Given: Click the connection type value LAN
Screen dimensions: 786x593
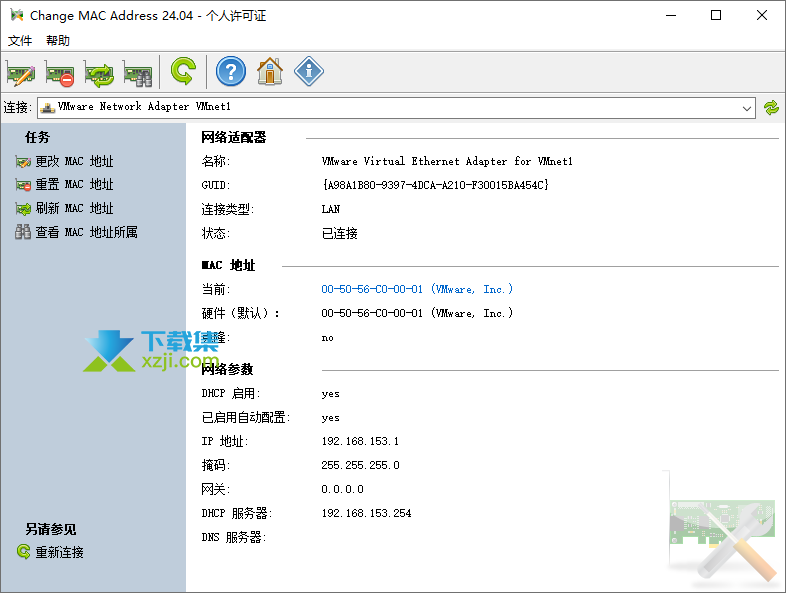Looking at the screenshot, I should tap(331, 209).
